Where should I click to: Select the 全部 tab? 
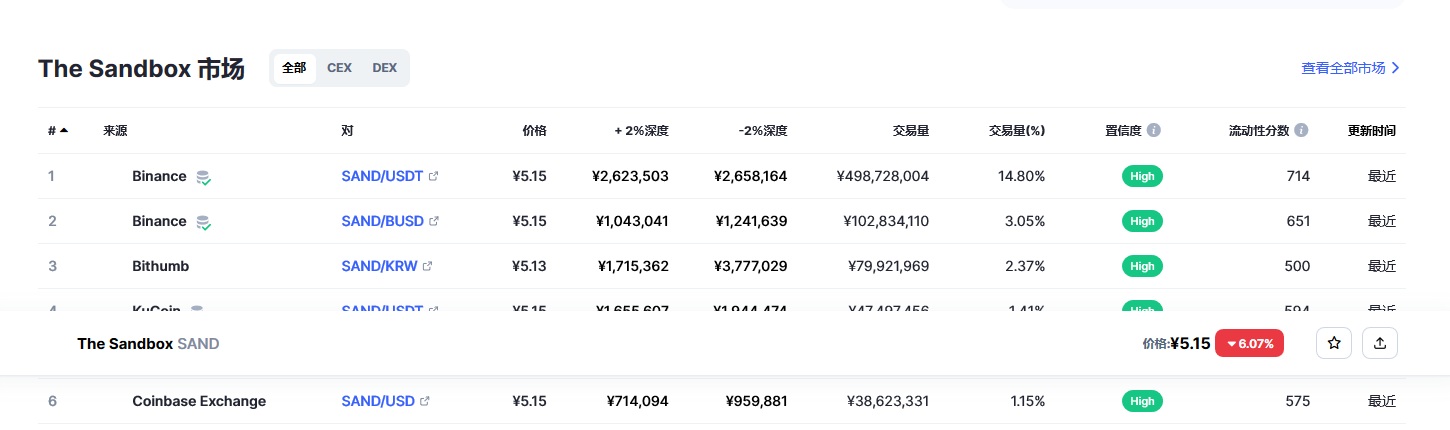[294, 68]
